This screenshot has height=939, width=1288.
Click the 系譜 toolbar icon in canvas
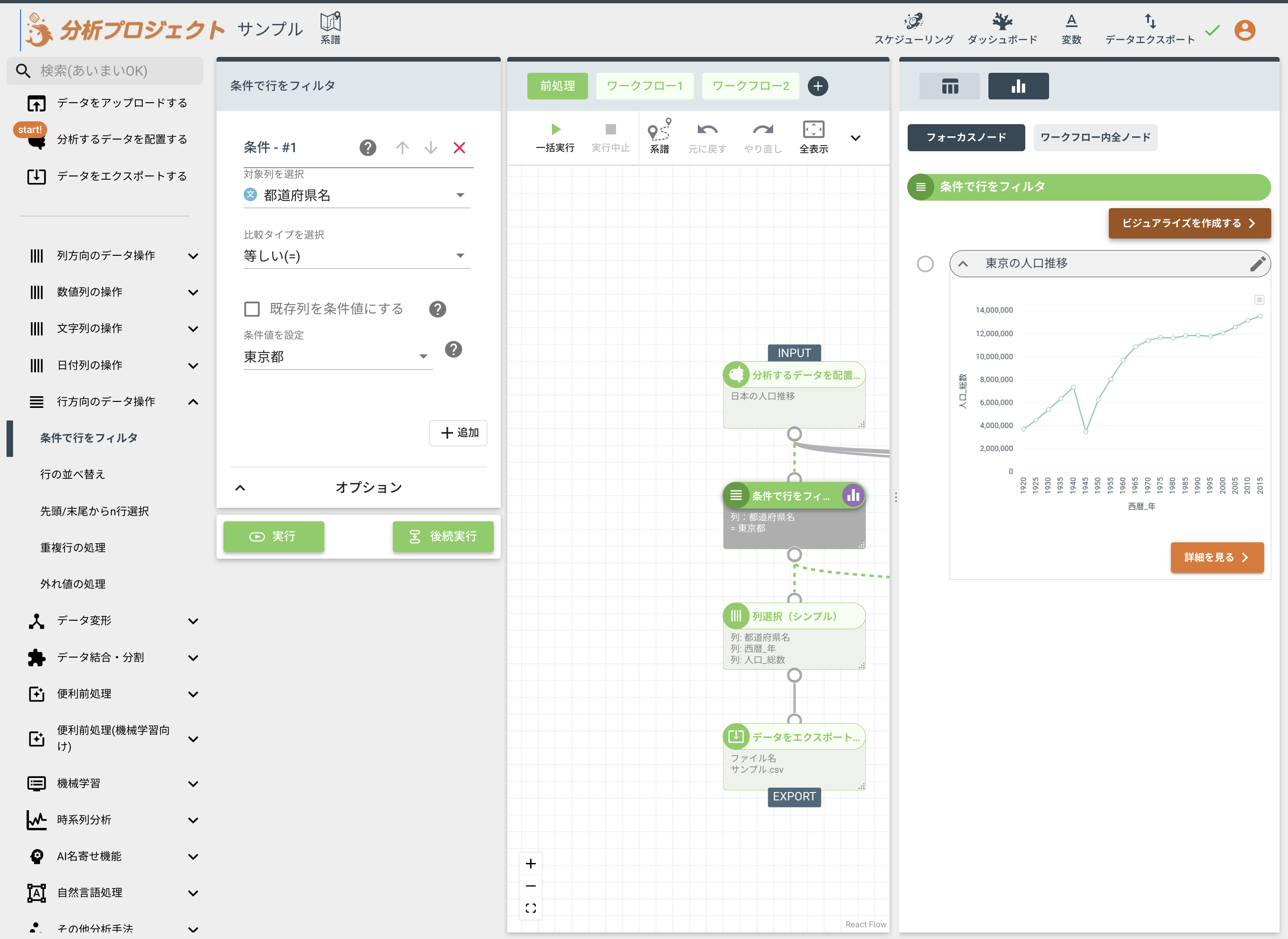pos(659,136)
